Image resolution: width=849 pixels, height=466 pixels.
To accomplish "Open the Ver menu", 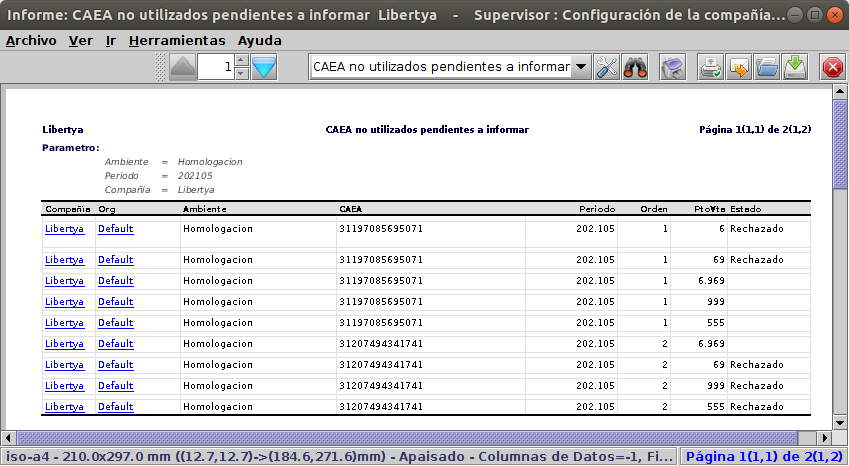I will (x=81, y=41).
